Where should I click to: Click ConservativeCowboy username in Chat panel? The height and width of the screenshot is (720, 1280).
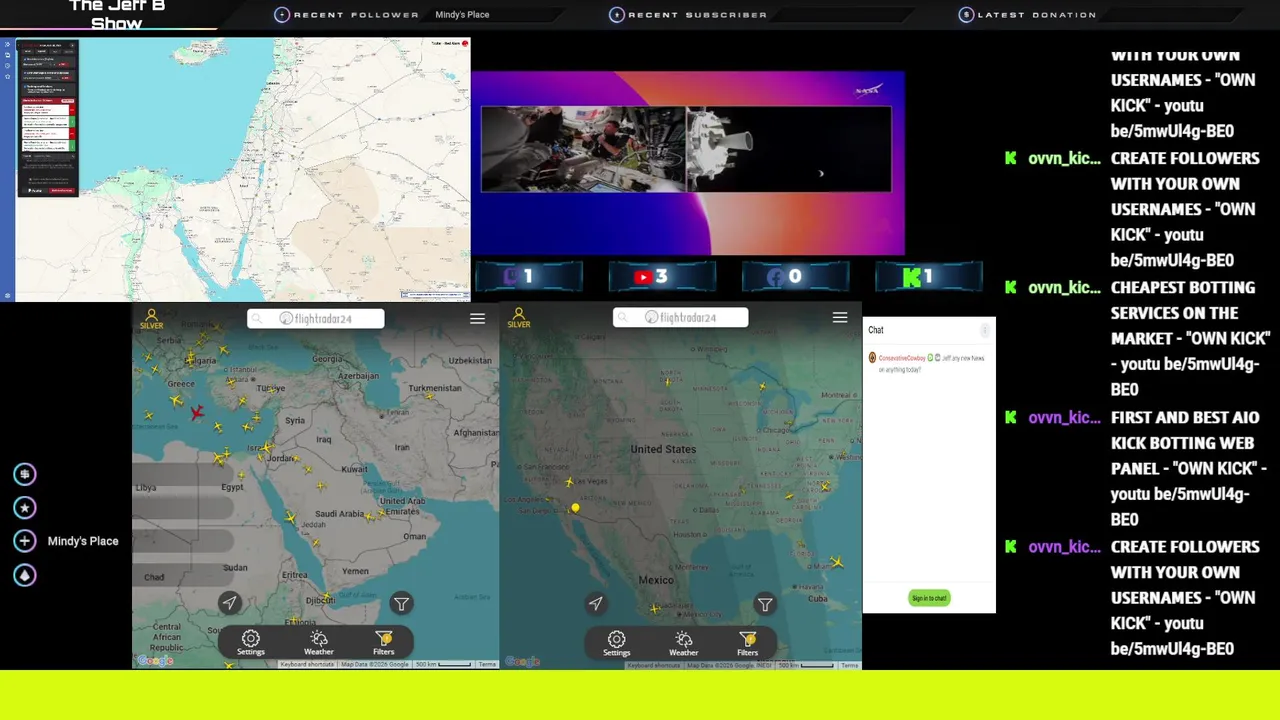(x=902, y=358)
